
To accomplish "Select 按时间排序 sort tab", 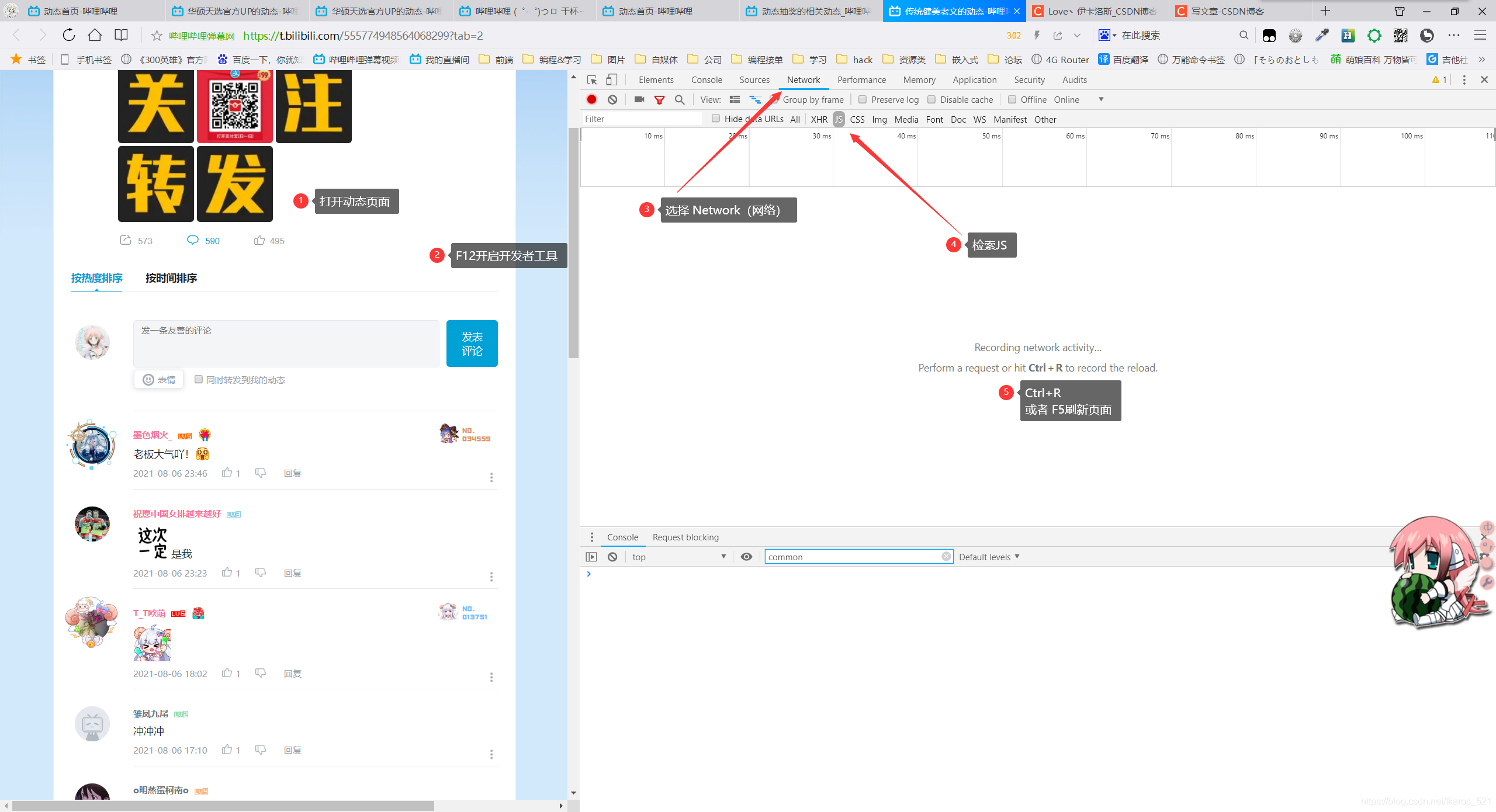I will [171, 278].
